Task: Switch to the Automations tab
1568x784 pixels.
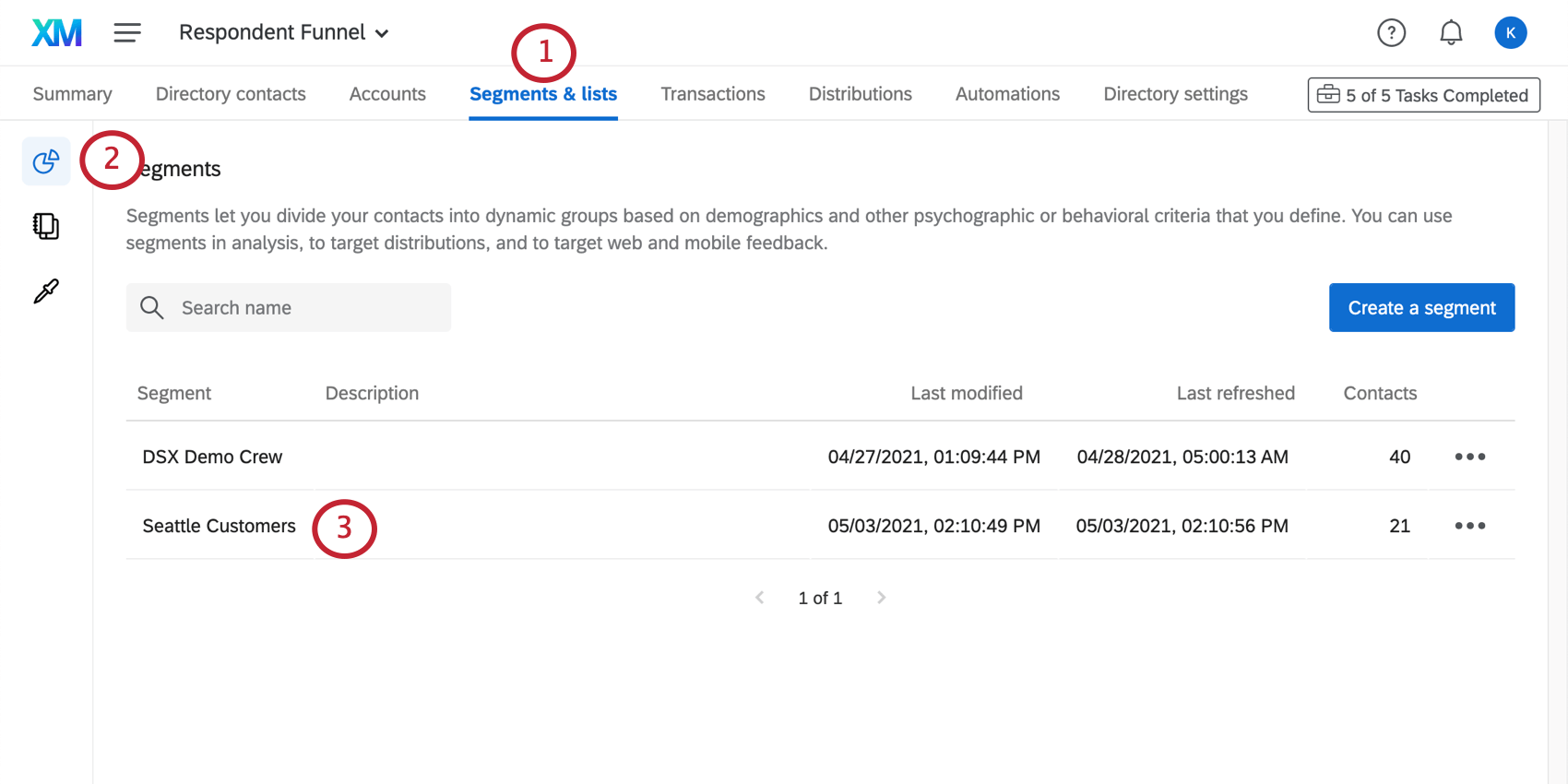Action: [1008, 94]
